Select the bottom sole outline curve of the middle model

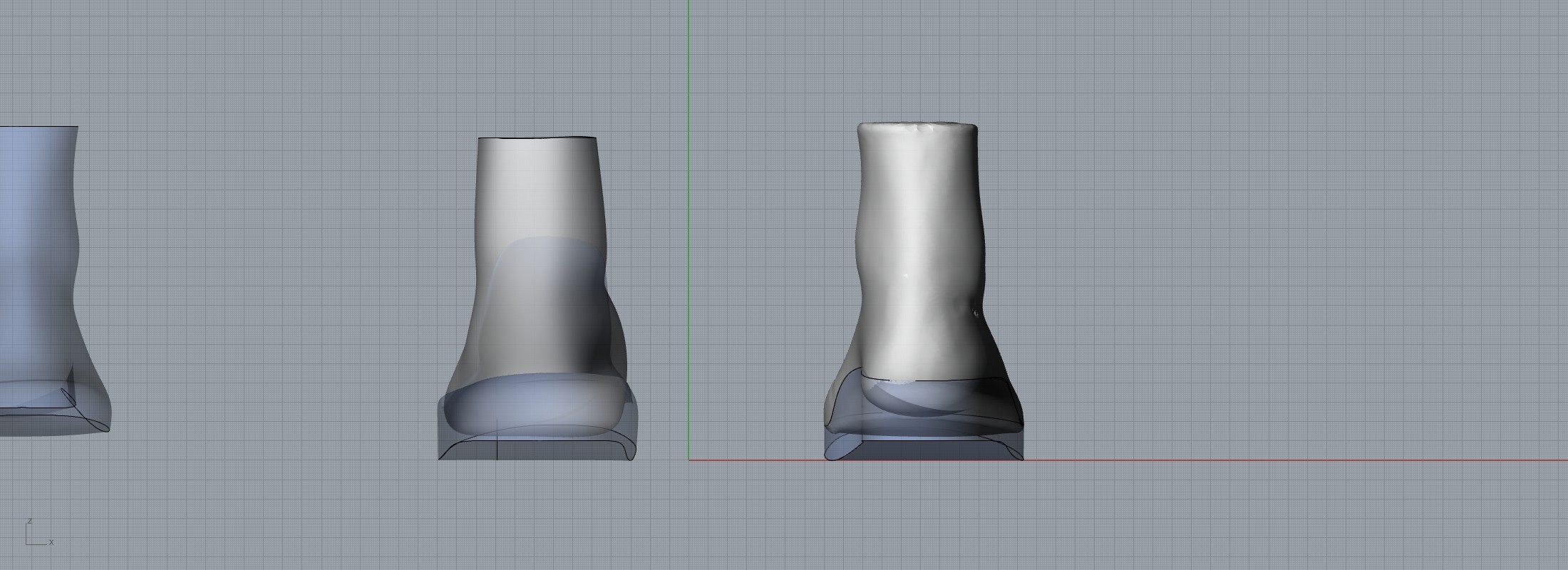click(x=535, y=441)
